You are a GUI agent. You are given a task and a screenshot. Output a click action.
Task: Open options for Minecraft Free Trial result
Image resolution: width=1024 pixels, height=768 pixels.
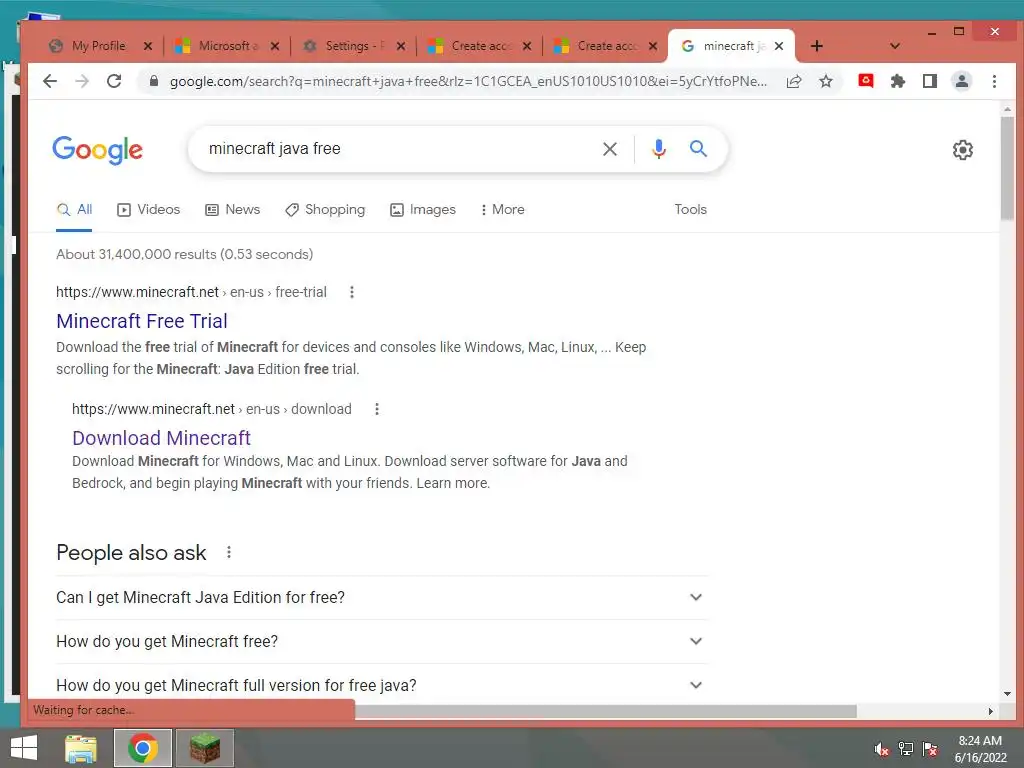[352, 292]
